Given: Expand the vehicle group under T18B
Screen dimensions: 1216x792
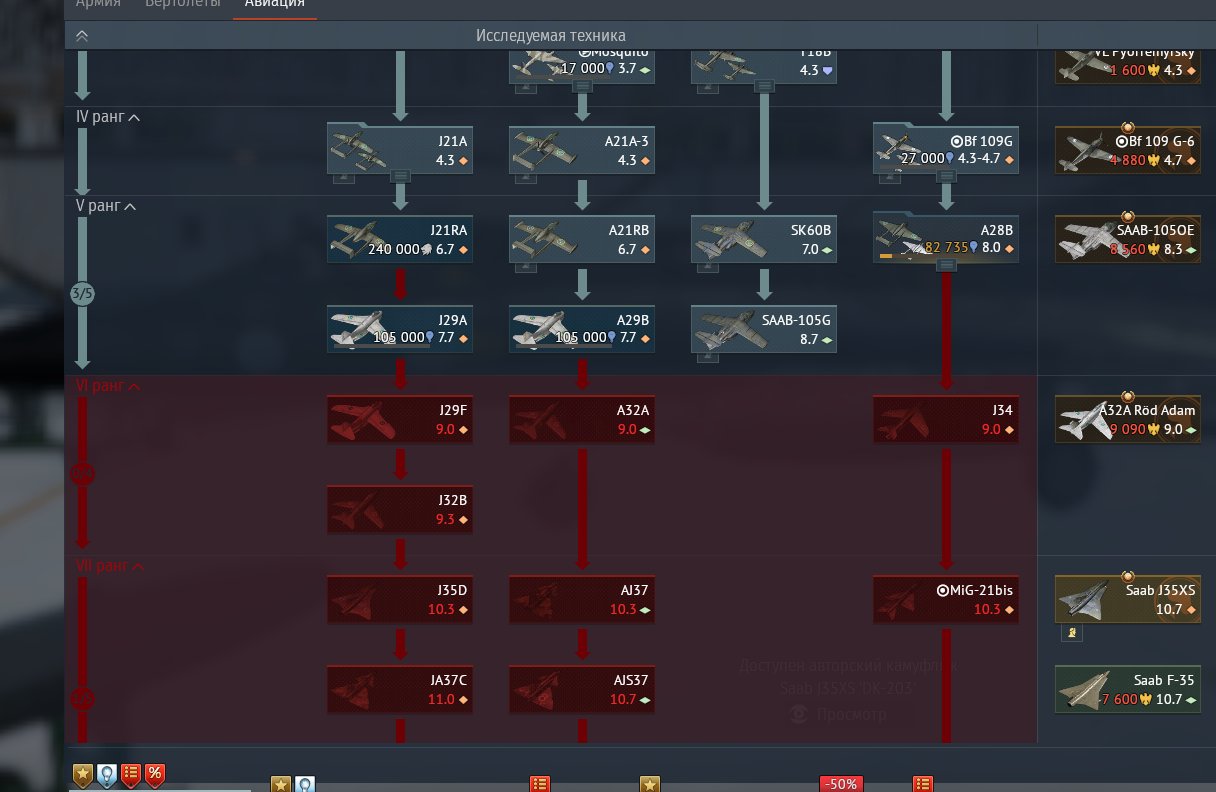Looking at the screenshot, I should click(764, 87).
